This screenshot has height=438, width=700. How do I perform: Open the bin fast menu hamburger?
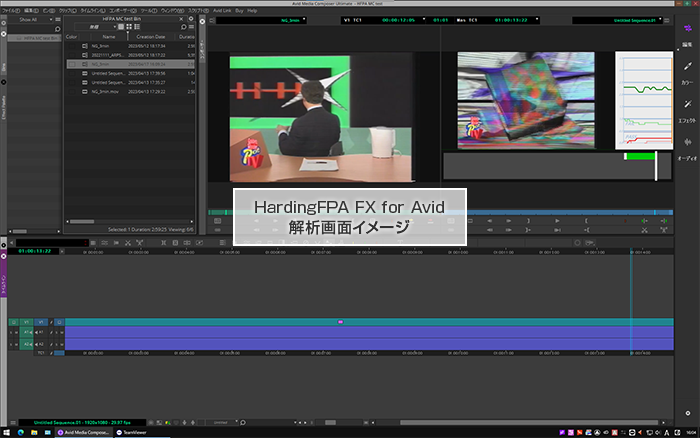click(x=191, y=27)
